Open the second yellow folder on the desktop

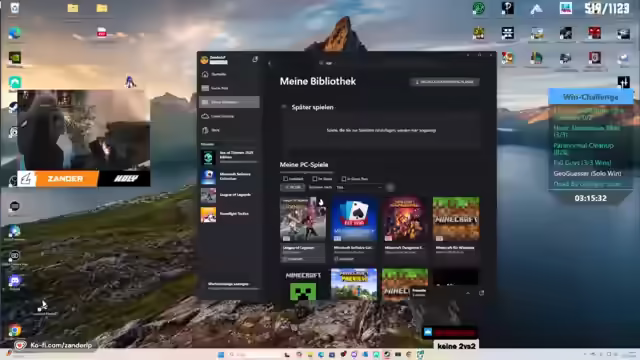click(102, 8)
